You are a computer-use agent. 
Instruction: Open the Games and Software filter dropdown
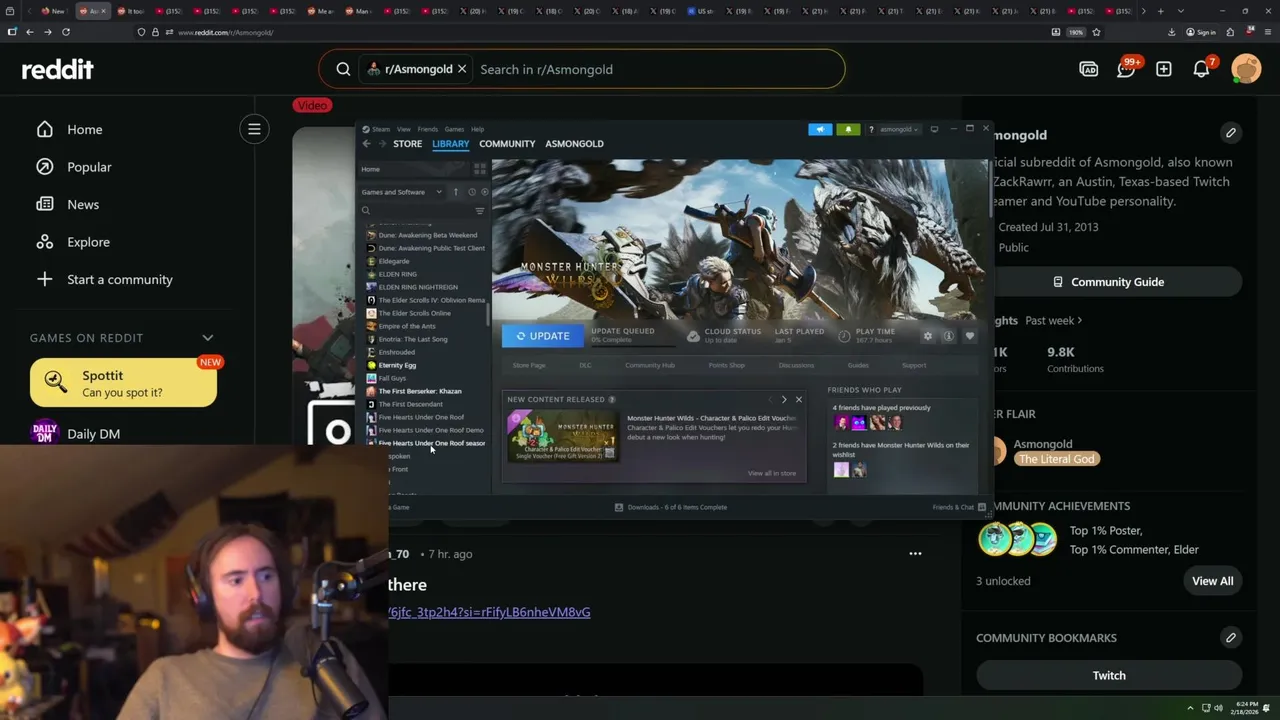pyautogui.click(x=401, y=192)
